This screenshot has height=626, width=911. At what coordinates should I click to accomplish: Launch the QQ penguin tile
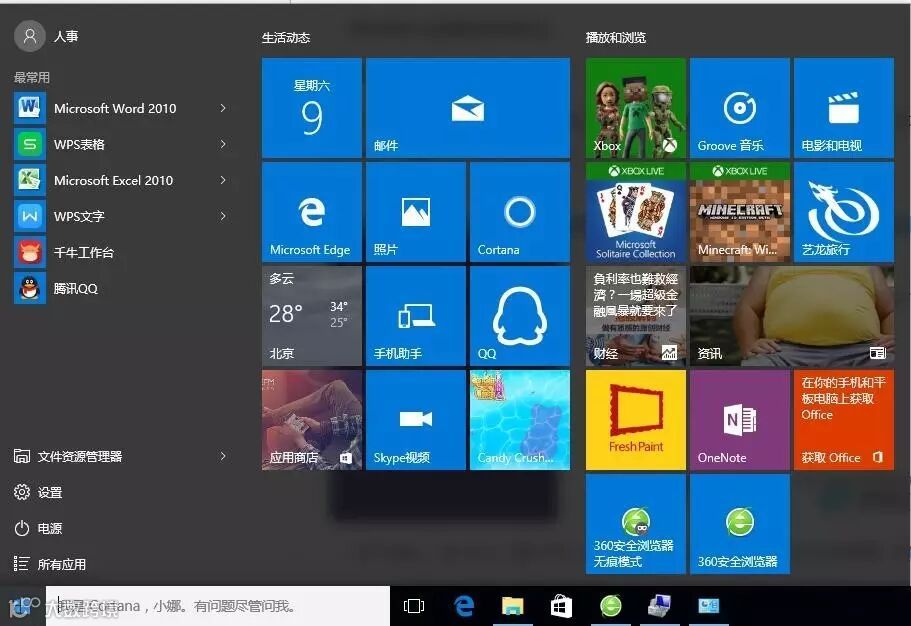[x=519, y=316]
